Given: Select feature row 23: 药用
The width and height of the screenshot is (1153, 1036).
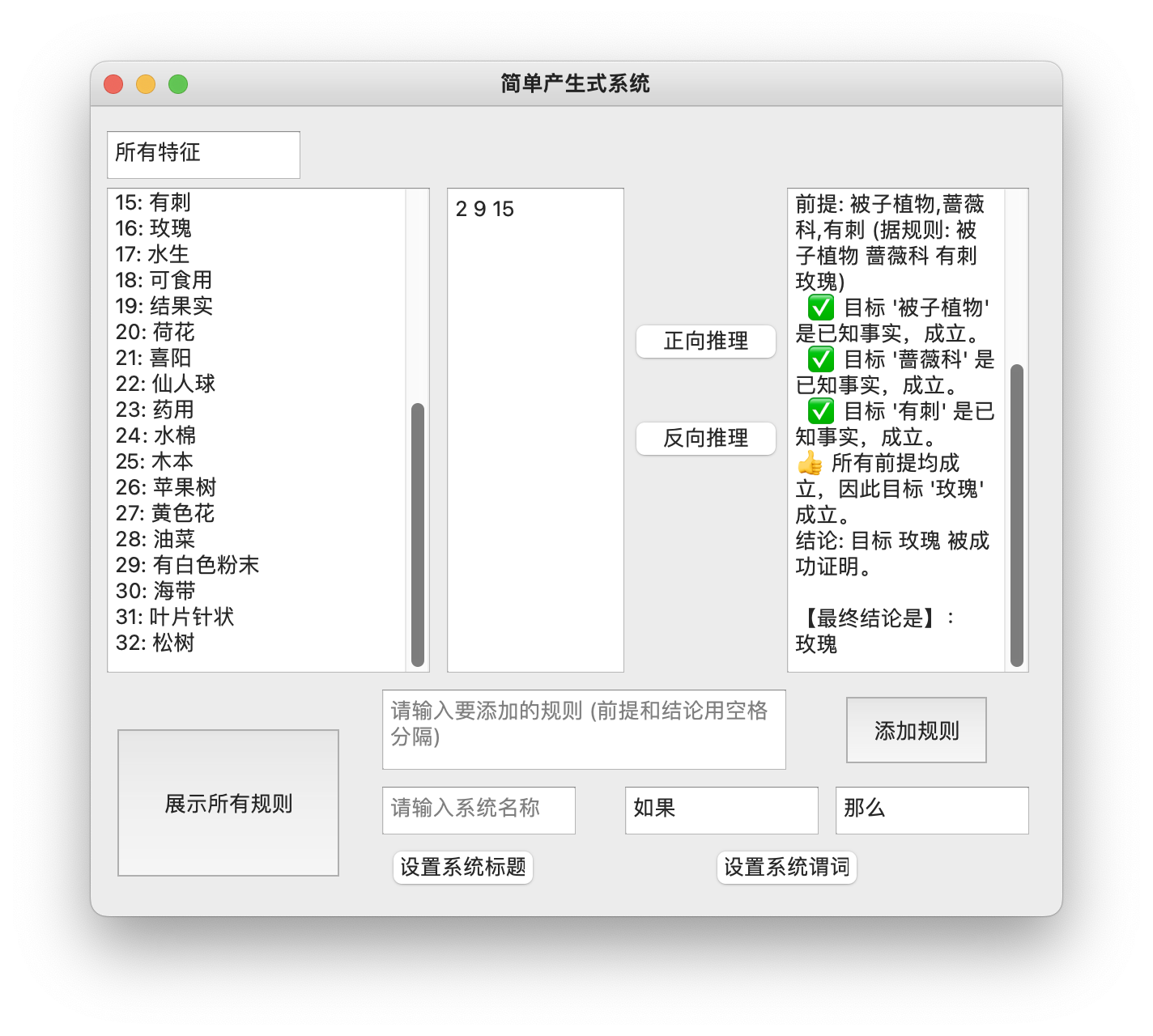Looking at the screenshot, I should point(155,410).
